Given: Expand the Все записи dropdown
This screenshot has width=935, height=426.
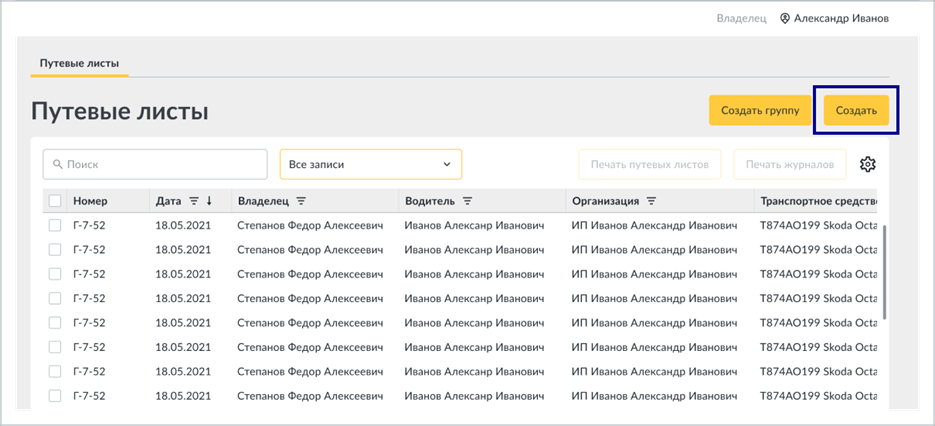Looking at the screenshot, I should [x=371, y=164].
